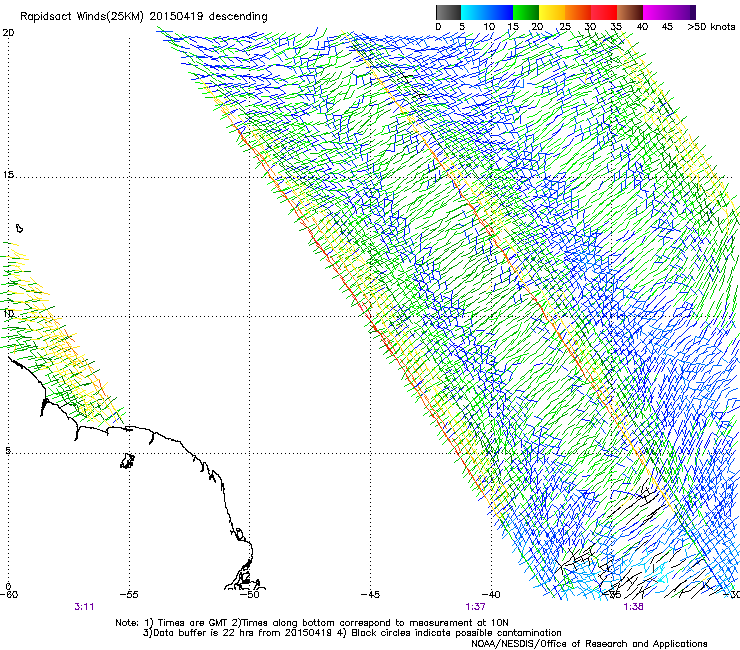This screenshot has height=650, width=740.
Task: Click the '40' legend scale label
Action: pyautogui.click(x=642, y=27)
